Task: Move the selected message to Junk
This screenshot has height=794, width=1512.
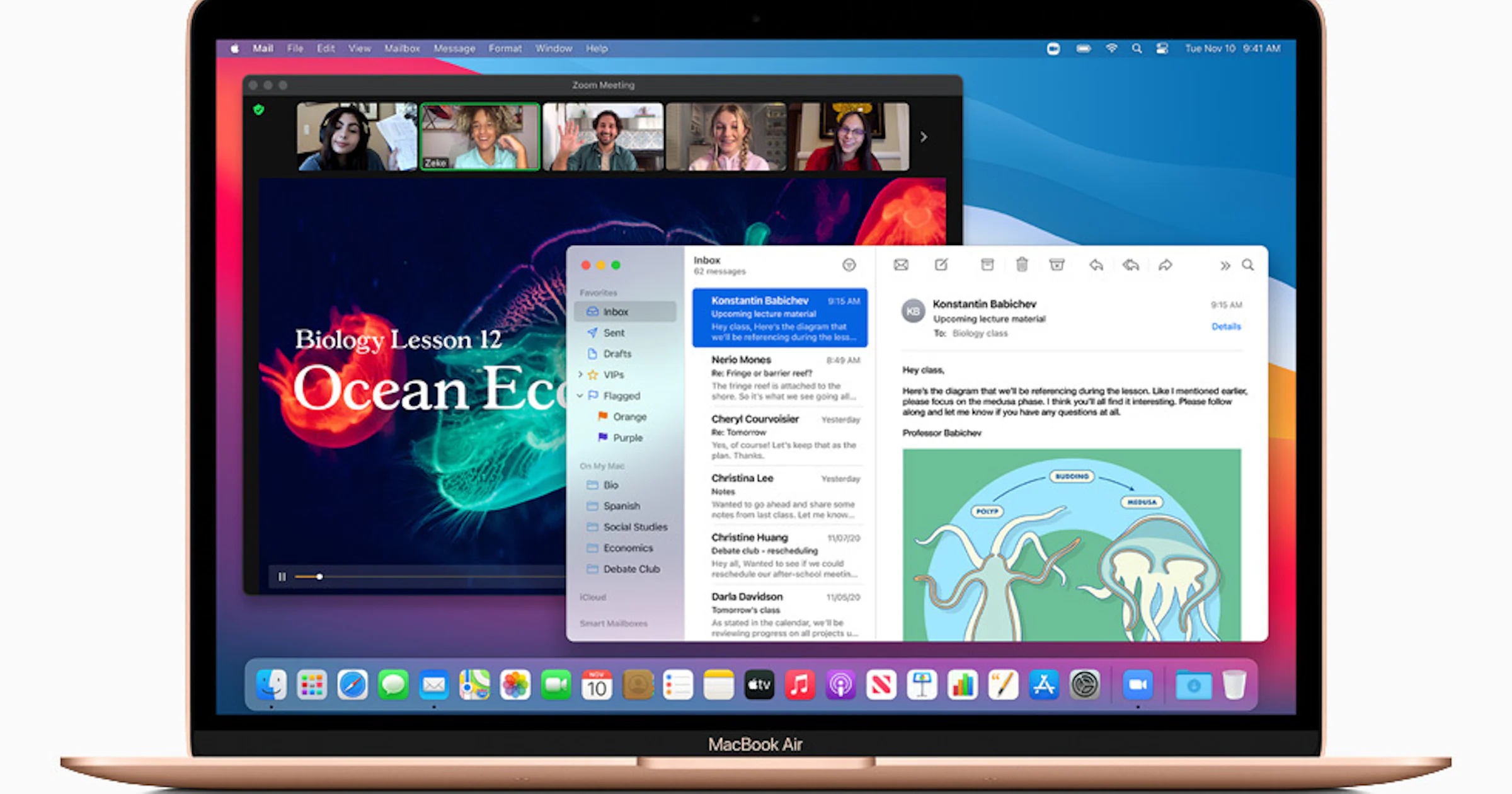Action: 1058,265
